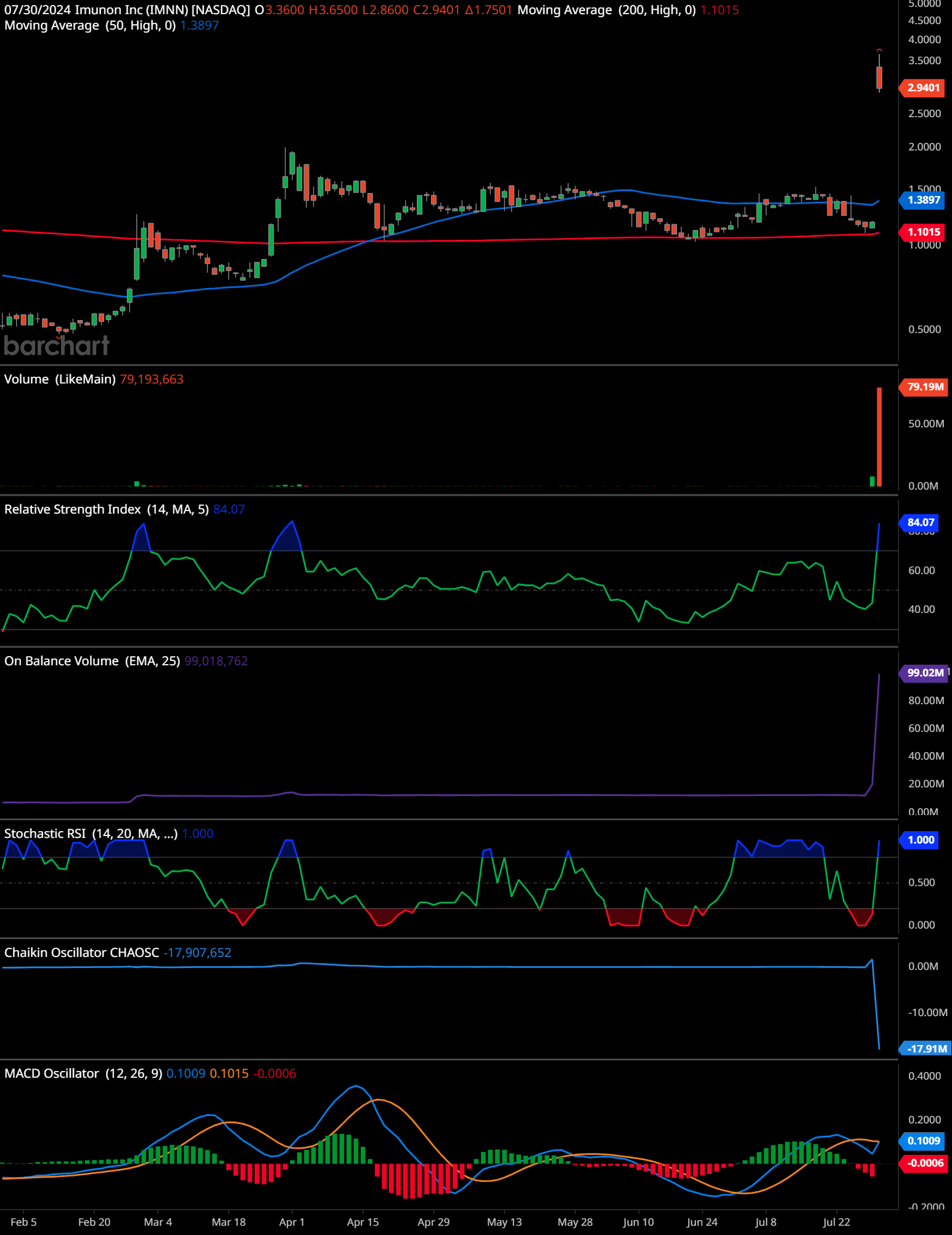The width and height of the screenshot is (952, 1235).
Task: Click the 84.07 RSI value tag
Action: click(919, 522)
